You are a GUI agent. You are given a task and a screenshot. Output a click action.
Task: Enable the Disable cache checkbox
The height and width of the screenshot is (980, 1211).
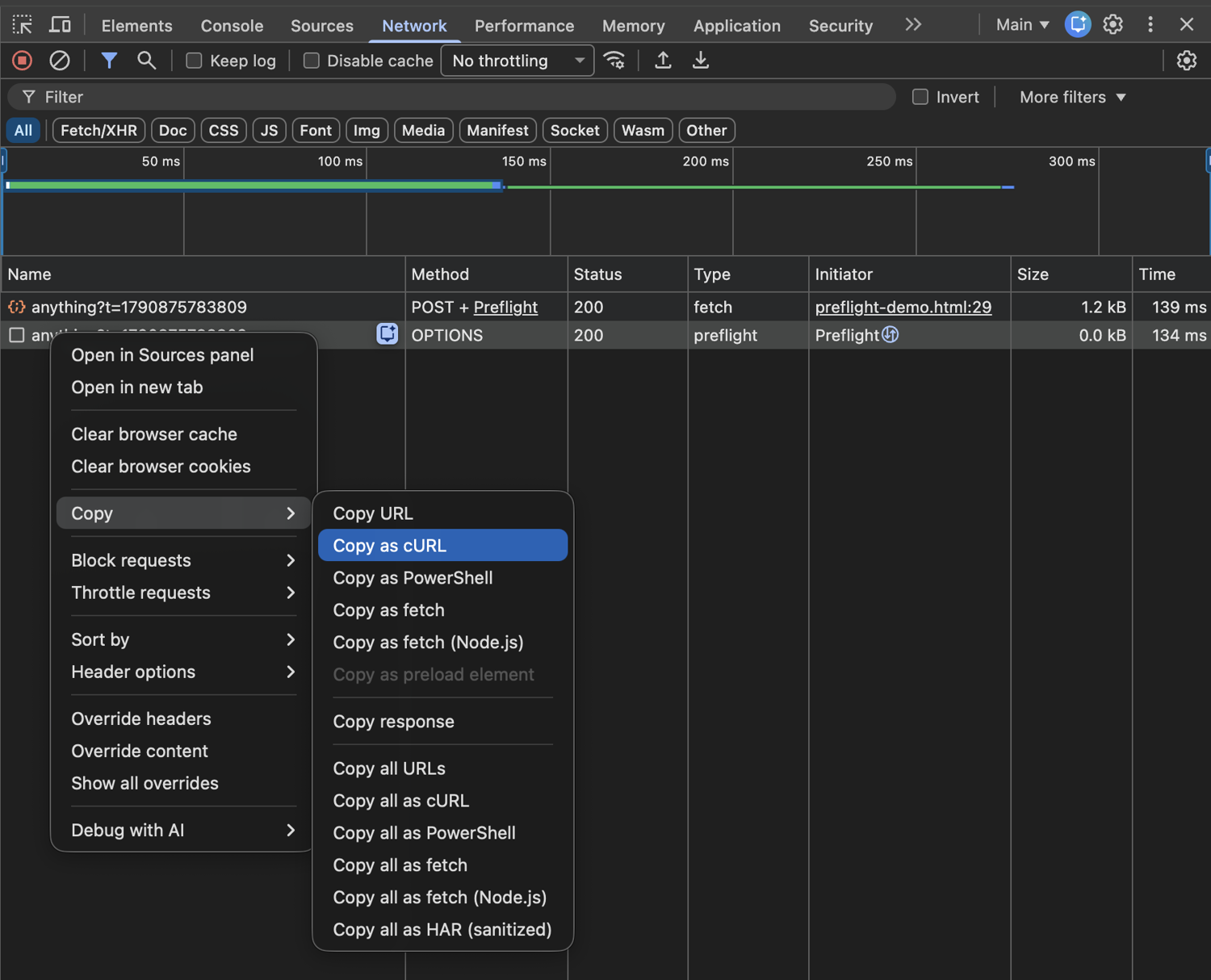point(311,61)
